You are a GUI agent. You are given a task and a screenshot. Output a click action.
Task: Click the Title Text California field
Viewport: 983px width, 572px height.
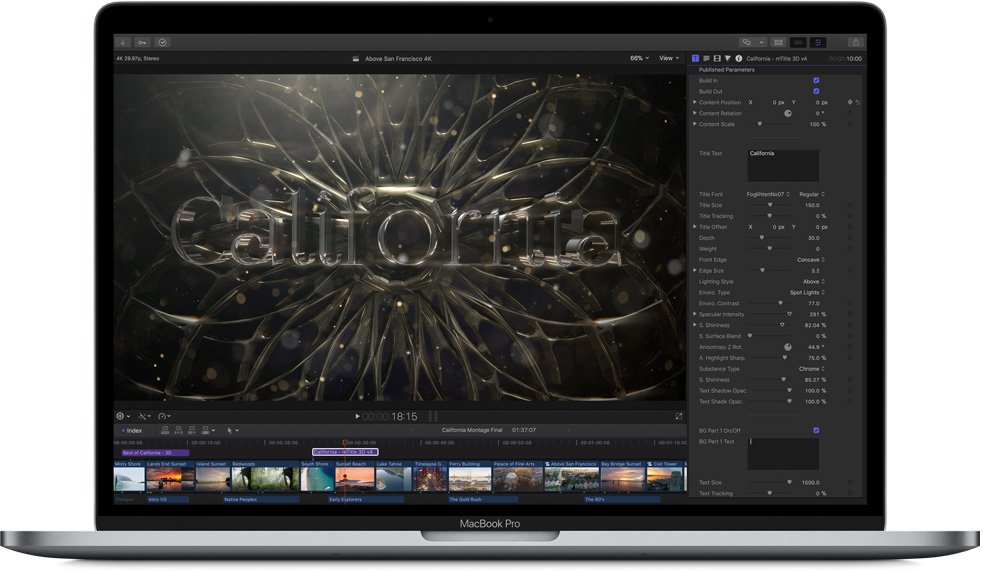(x=783, y=166)
